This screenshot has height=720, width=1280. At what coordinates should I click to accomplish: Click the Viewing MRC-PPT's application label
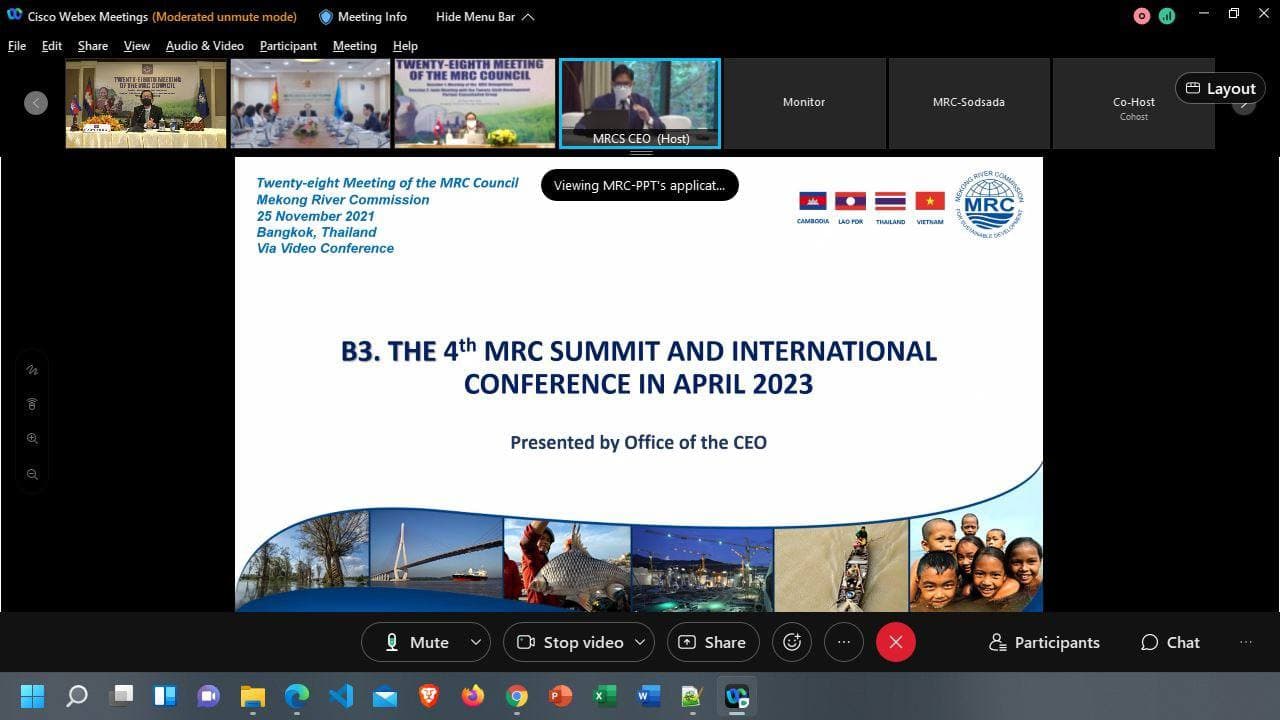[x=640, y=185]
